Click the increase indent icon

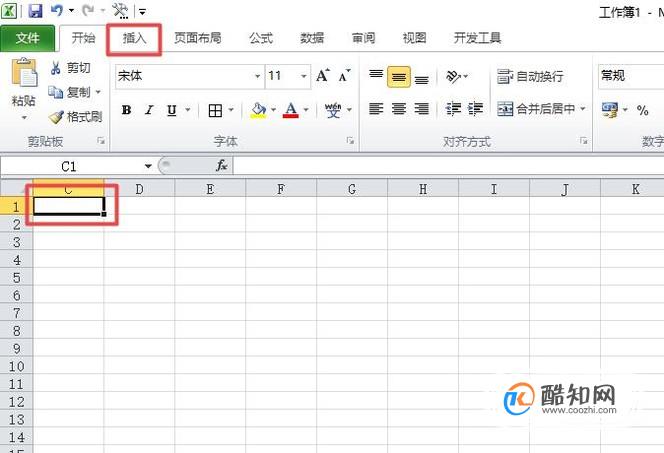click(475, 109)
